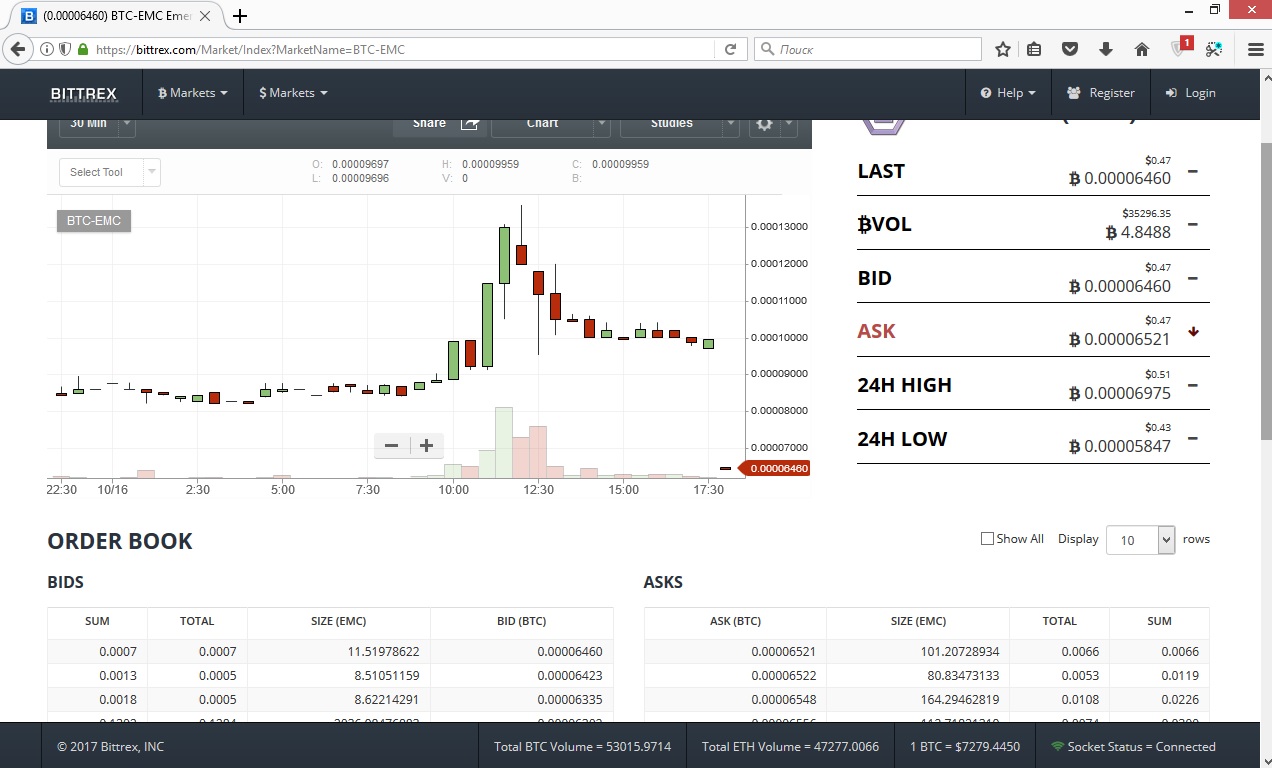Click the SIZE (EMC) header in the Bids table
The width and height of the screenshot is (1272, 768).
click(339, 621)
